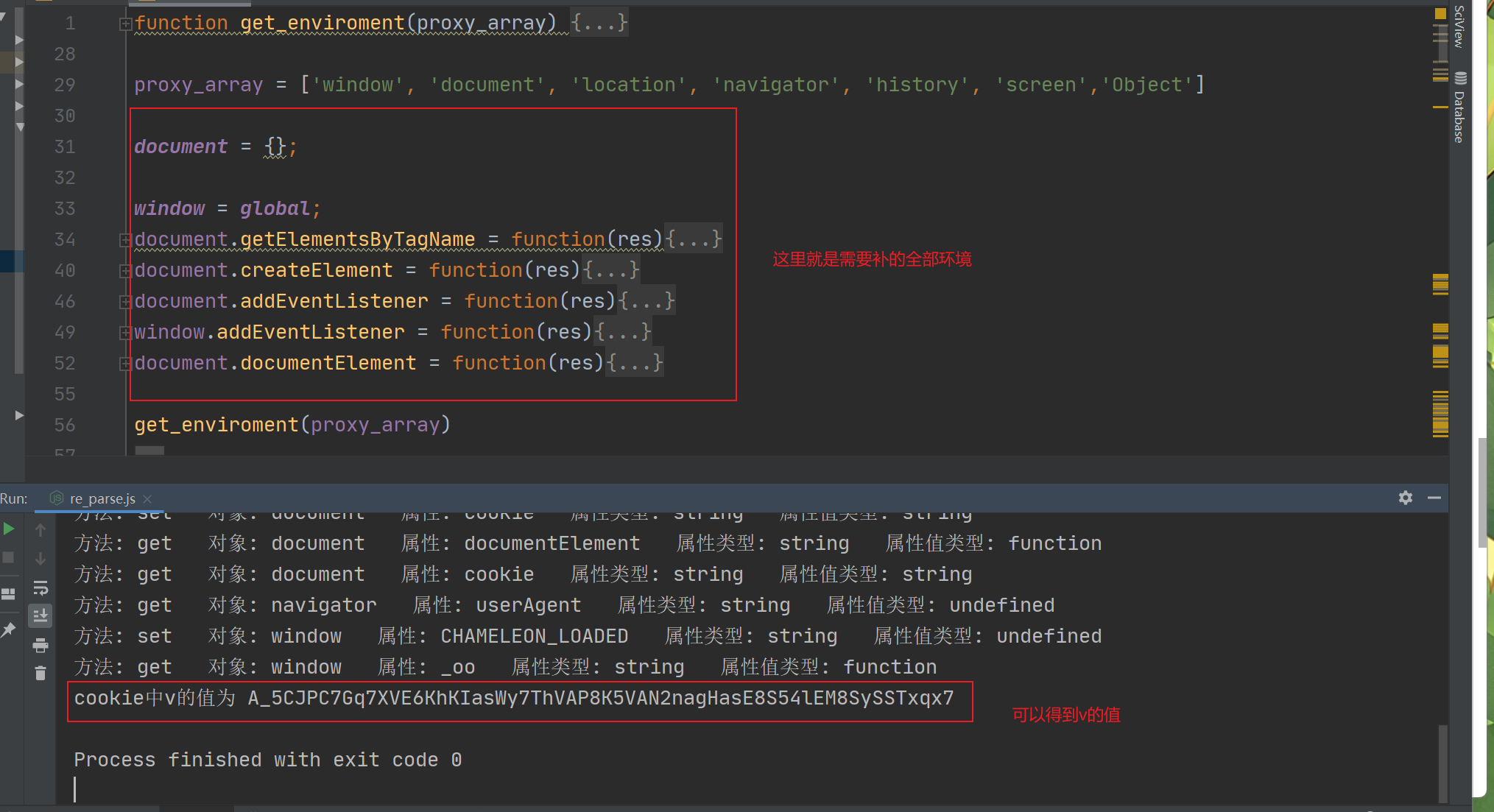Open the Database side tool window
Screen dimensions: 1494x812
pyautogui.click(x=1459, y=108)
